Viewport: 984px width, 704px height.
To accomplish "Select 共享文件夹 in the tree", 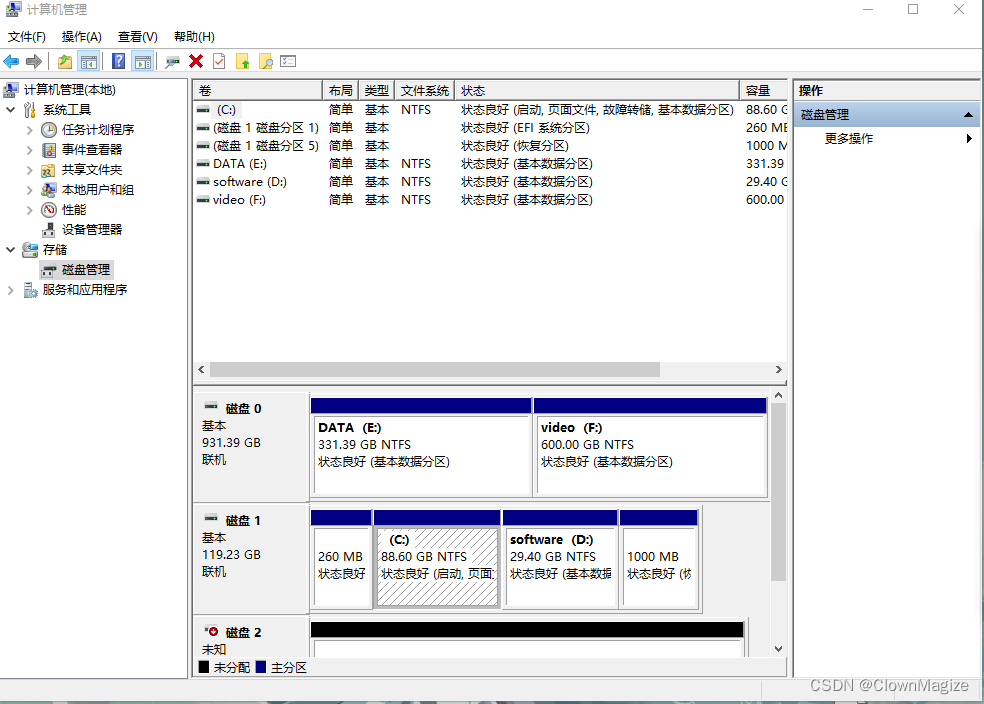I will (x=92, y=170).
